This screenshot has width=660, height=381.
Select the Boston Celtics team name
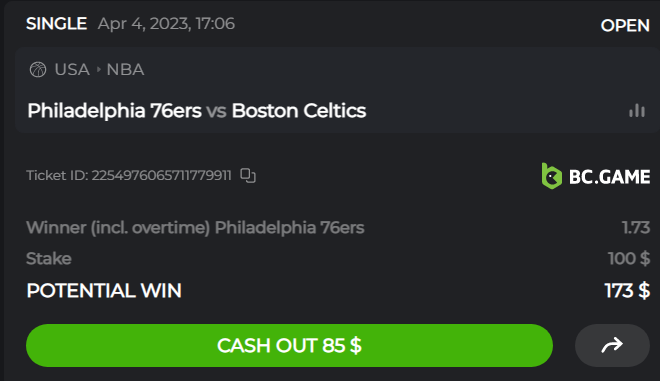click(299, 111)
